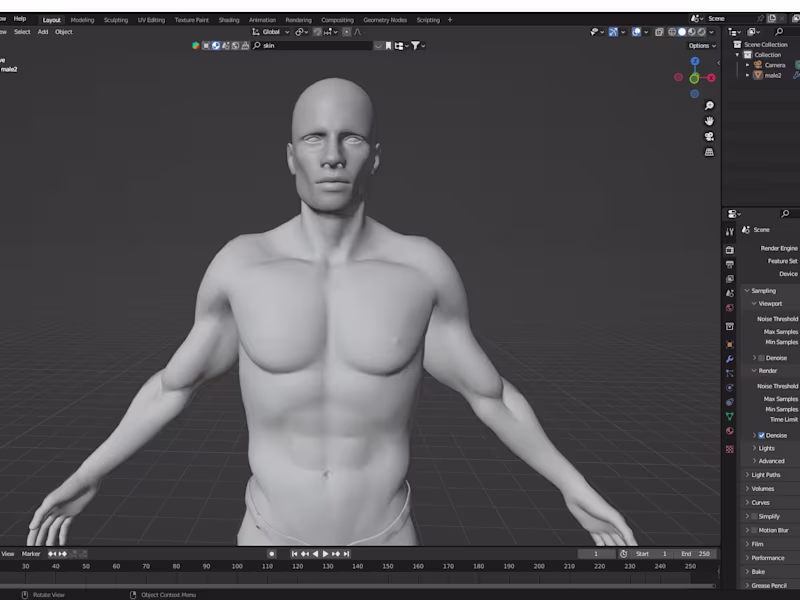The width and height of the screenshot is (800, 600).
Task: Switch to the UV Editing workspace tab
Action: pos(151,20)
